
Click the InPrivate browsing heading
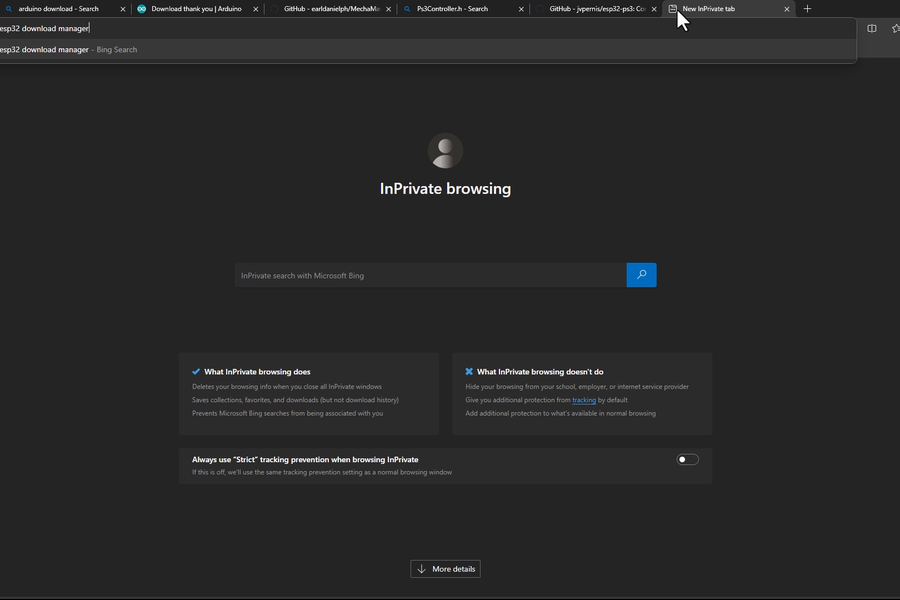pos(445,188)
